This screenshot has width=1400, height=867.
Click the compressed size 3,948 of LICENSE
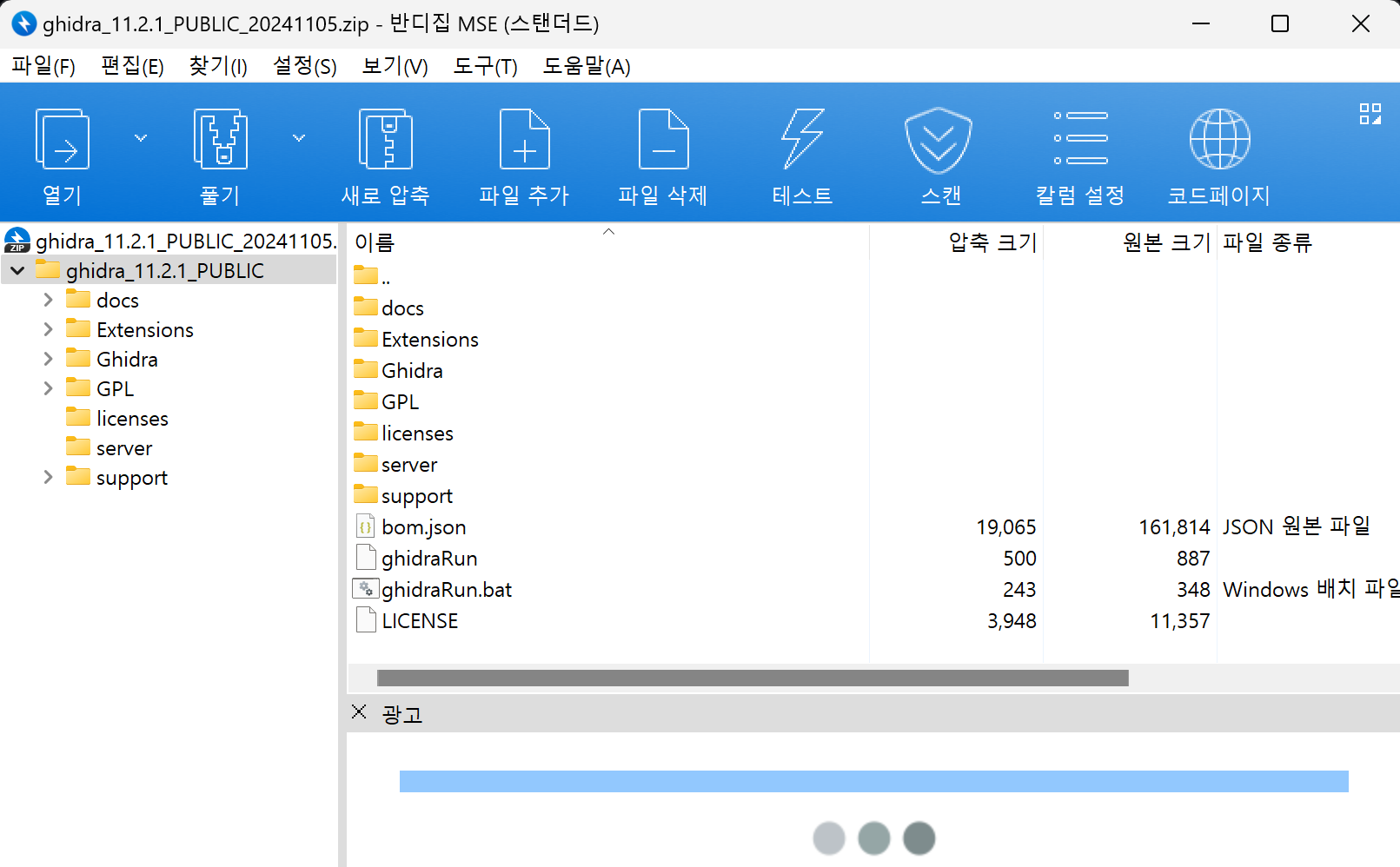[1012, 621]
